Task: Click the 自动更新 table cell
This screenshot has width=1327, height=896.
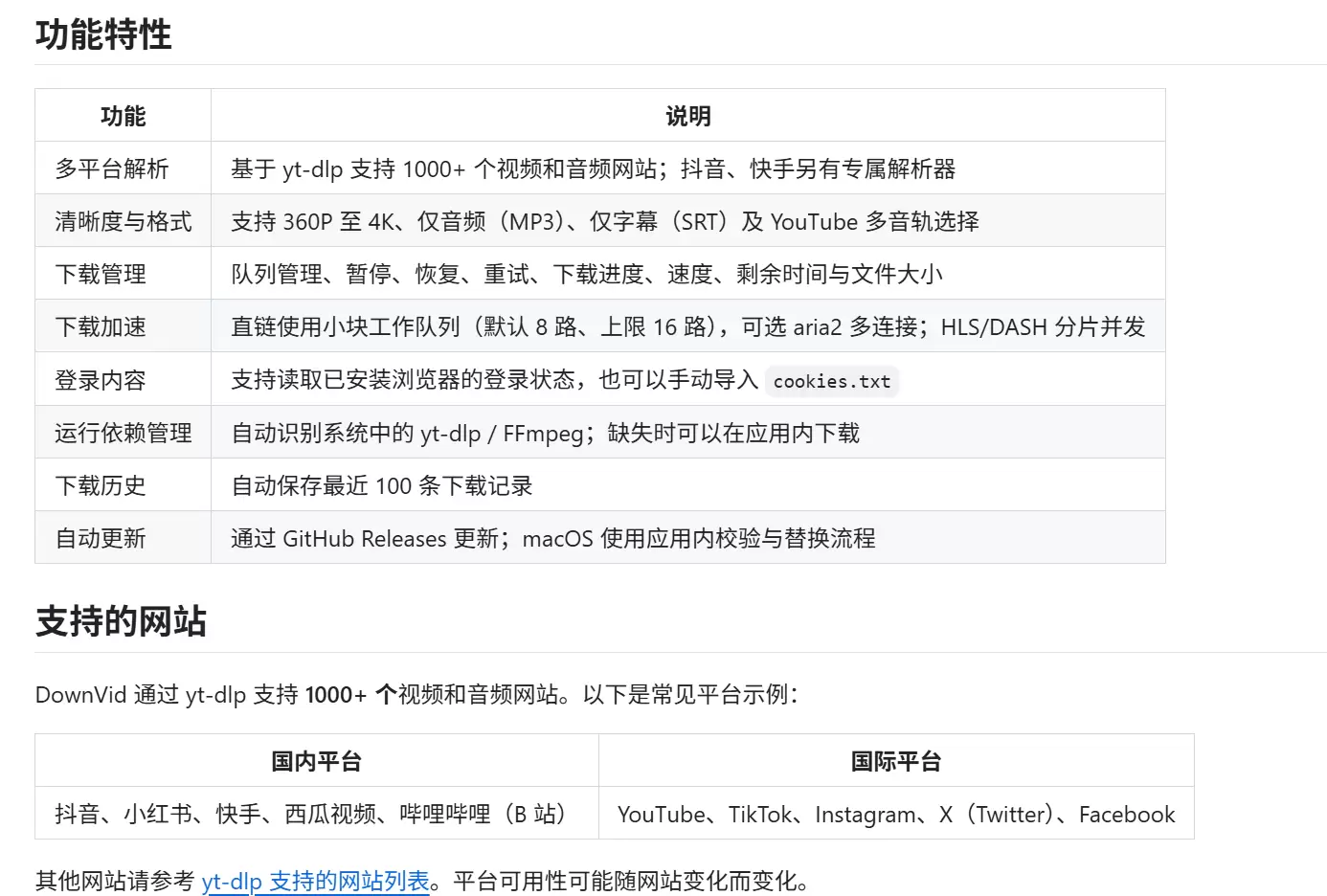Action: [124, 538]
